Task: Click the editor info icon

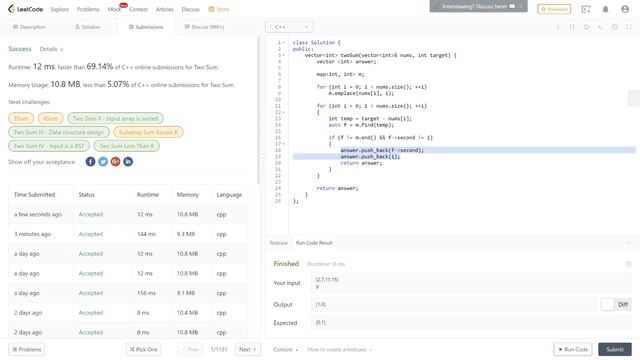Action: (558, 27)
